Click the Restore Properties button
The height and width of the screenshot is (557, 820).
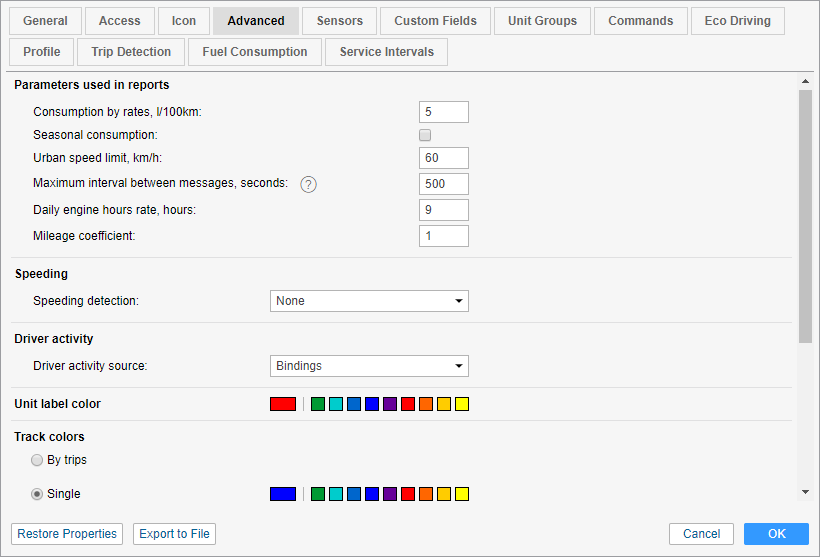click(67, 534)
